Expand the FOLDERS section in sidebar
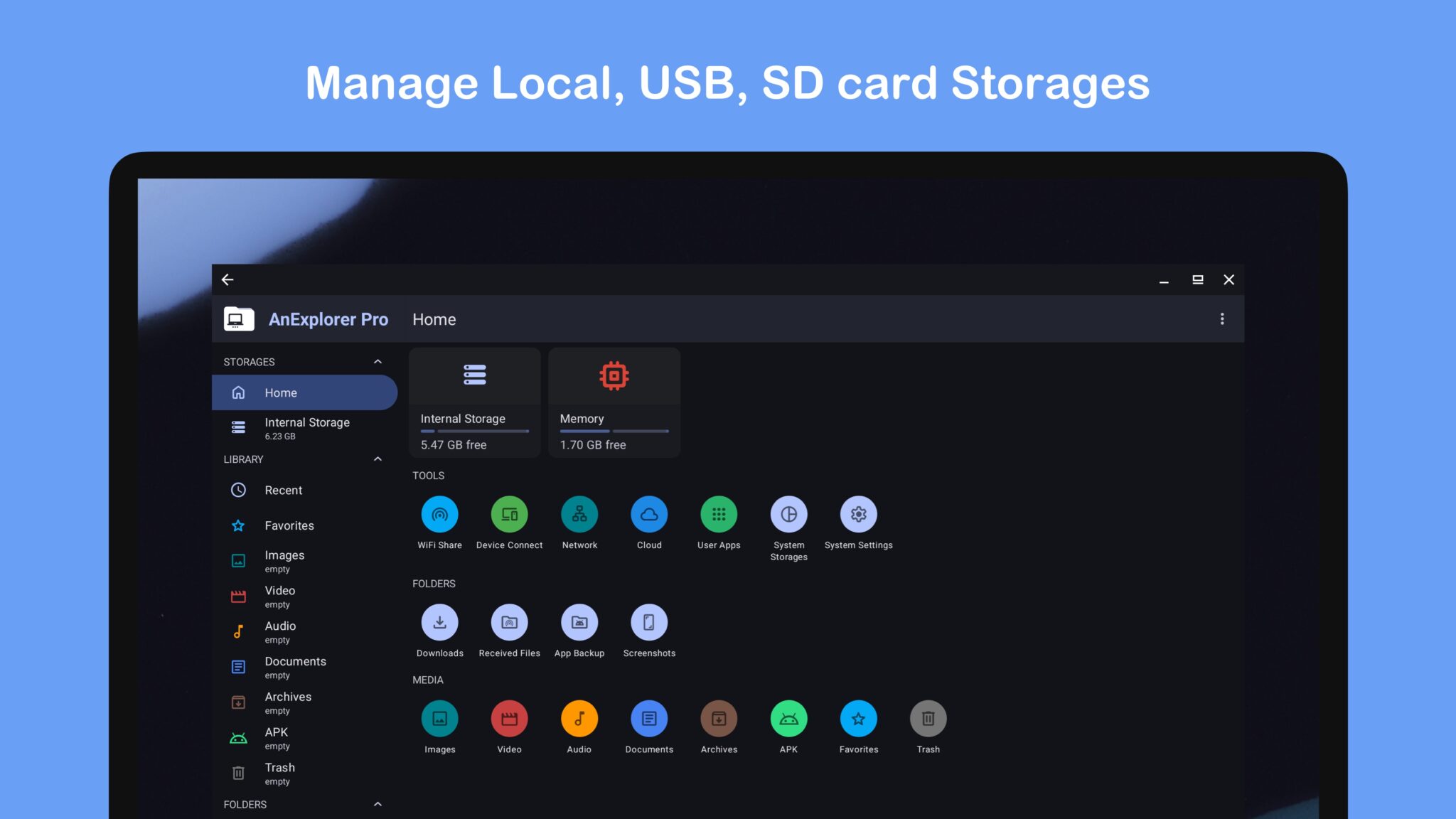Screen dimensions: 1456x819 (x=378, y=803)
